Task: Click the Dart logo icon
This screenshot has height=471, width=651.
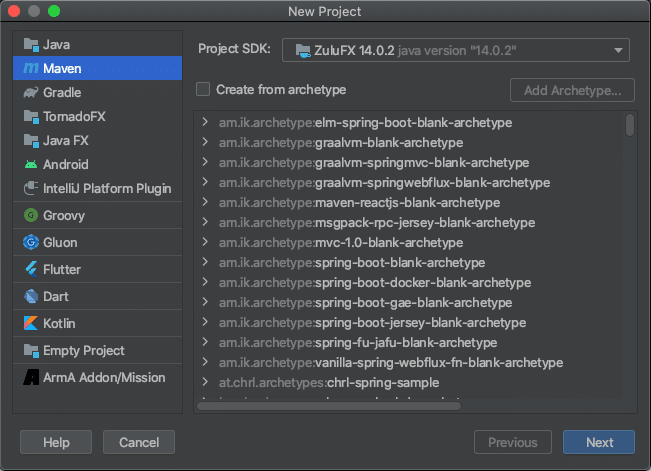Action: click(x=31, y=296)
